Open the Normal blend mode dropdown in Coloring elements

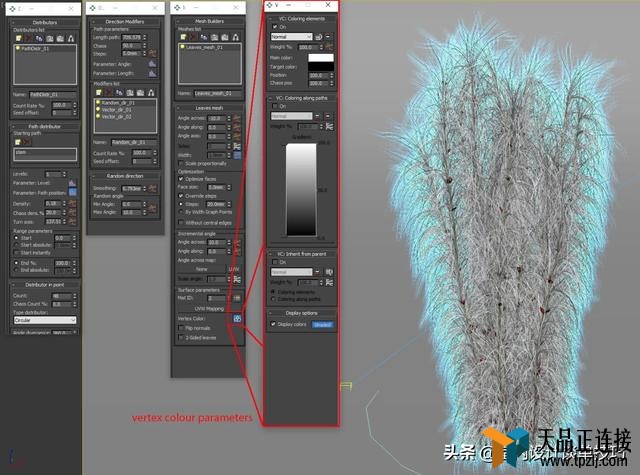(291, 37)
